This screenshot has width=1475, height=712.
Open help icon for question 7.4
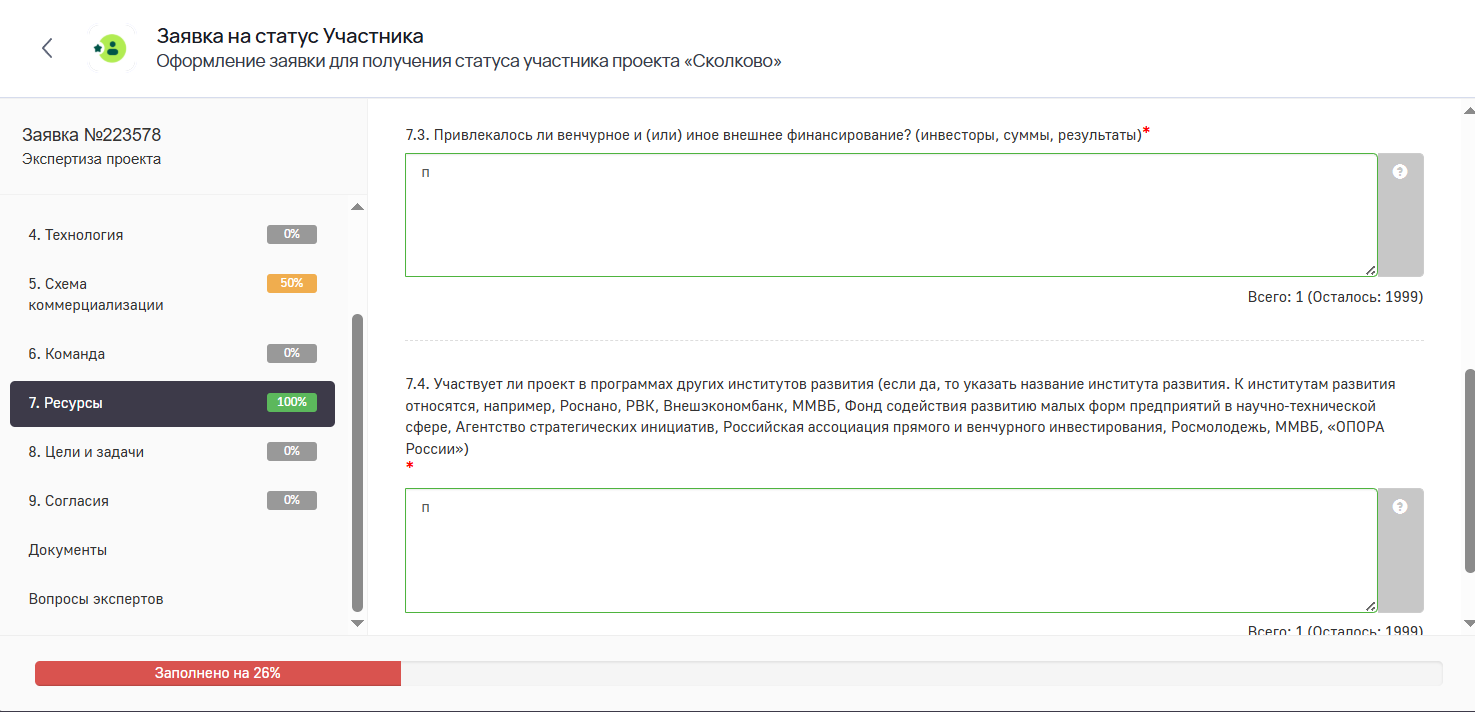tap(1400, 506)
